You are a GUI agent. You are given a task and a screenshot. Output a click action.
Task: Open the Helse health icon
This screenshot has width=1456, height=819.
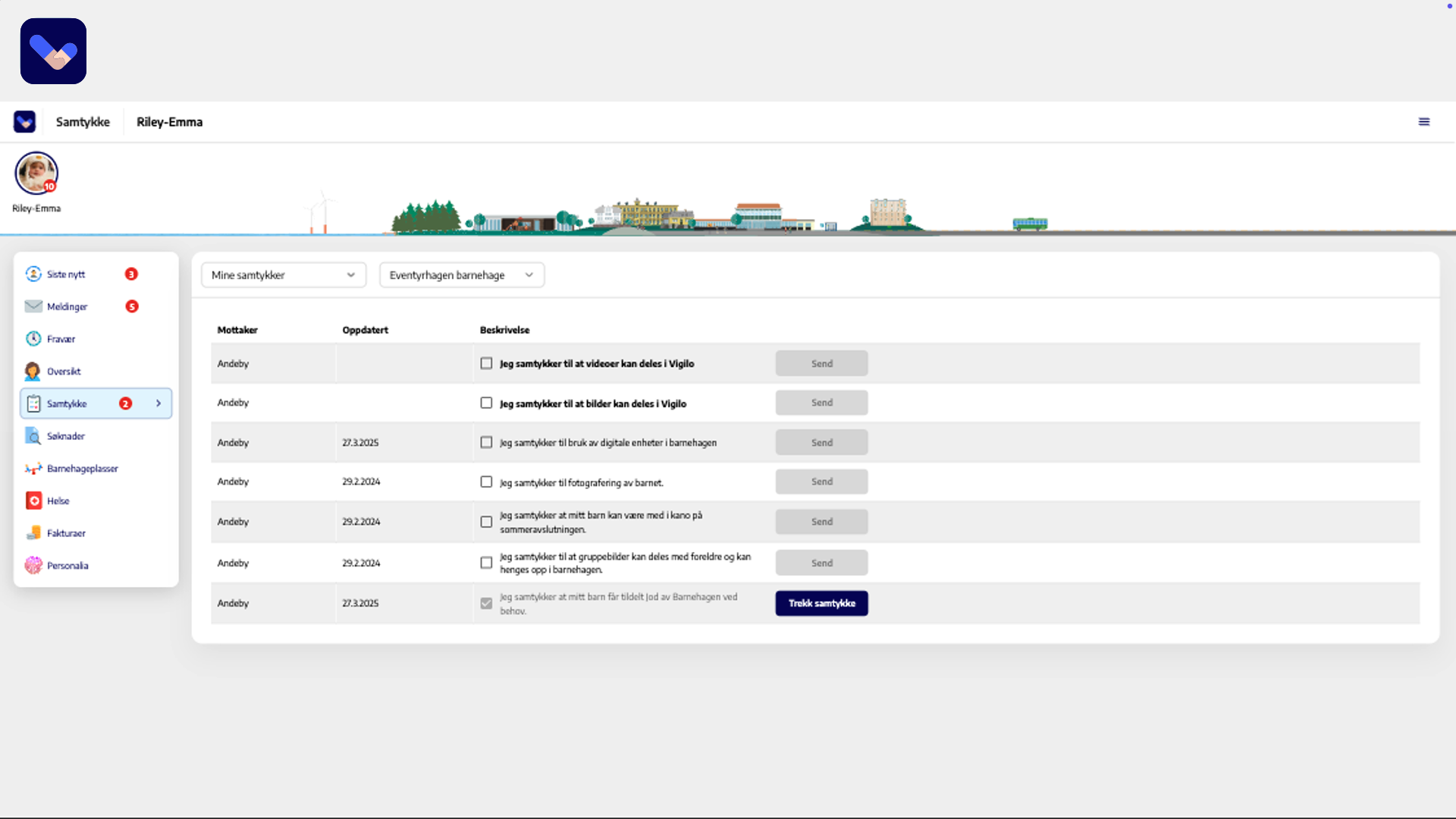click(33, 500)
